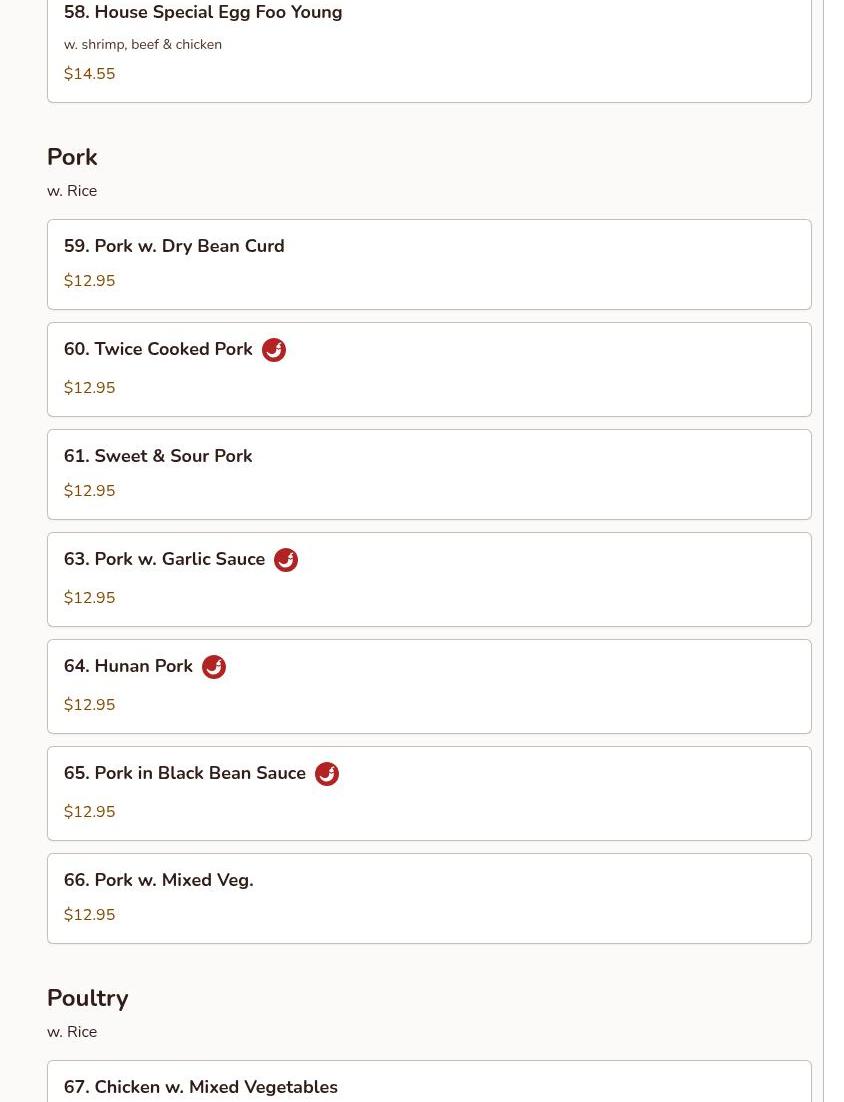The width and height of the screenshot is (844, 1102).
Task: Click the $12.95 price under Sweet & Sour Pork
Action: click(x=89, y=491)
